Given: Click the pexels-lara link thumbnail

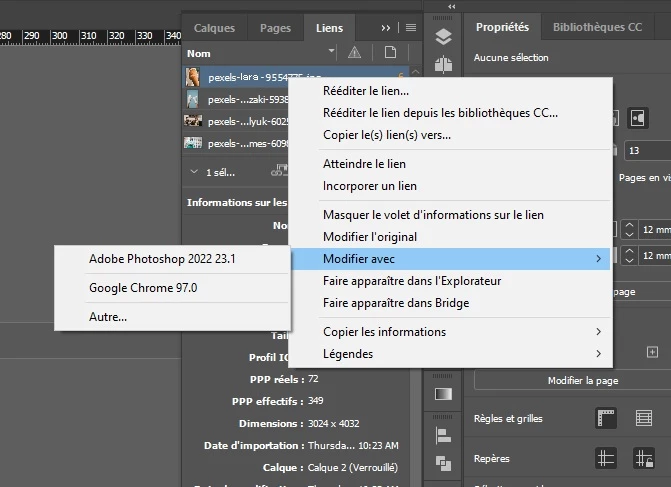Looking at the screenshot, I should tap(193, 77).
